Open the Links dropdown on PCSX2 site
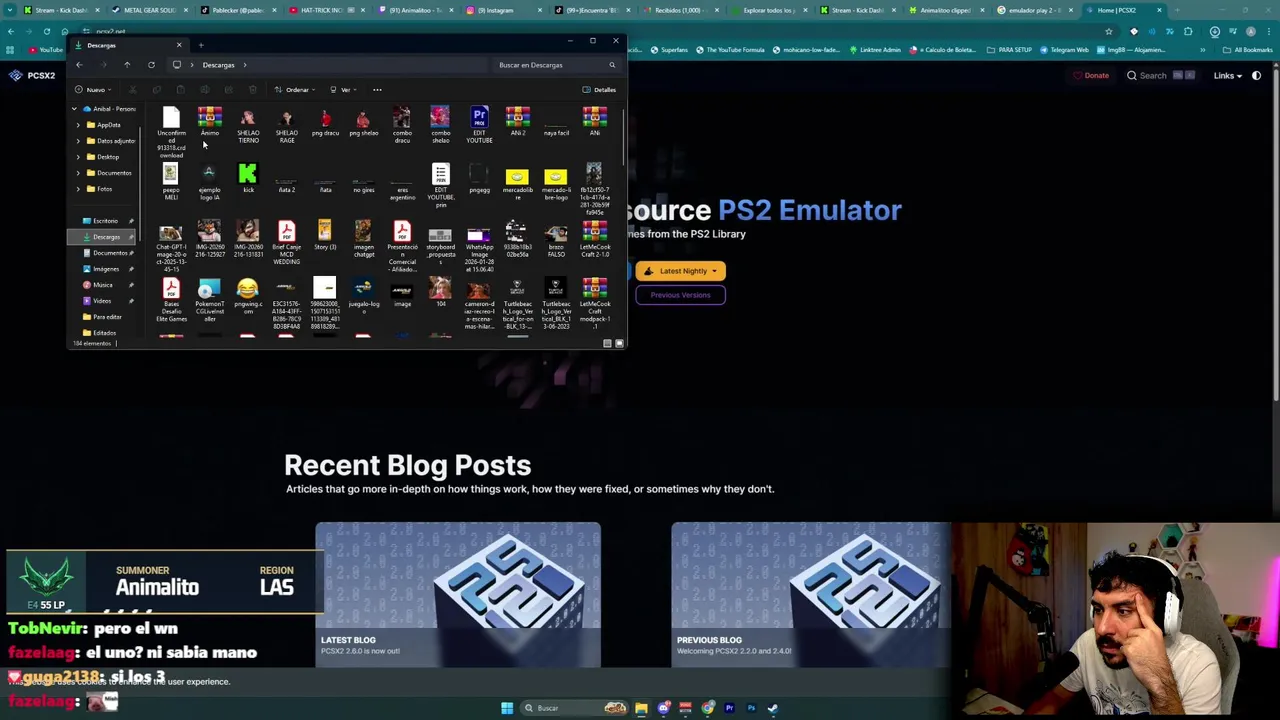 [x=1227, y=75]
